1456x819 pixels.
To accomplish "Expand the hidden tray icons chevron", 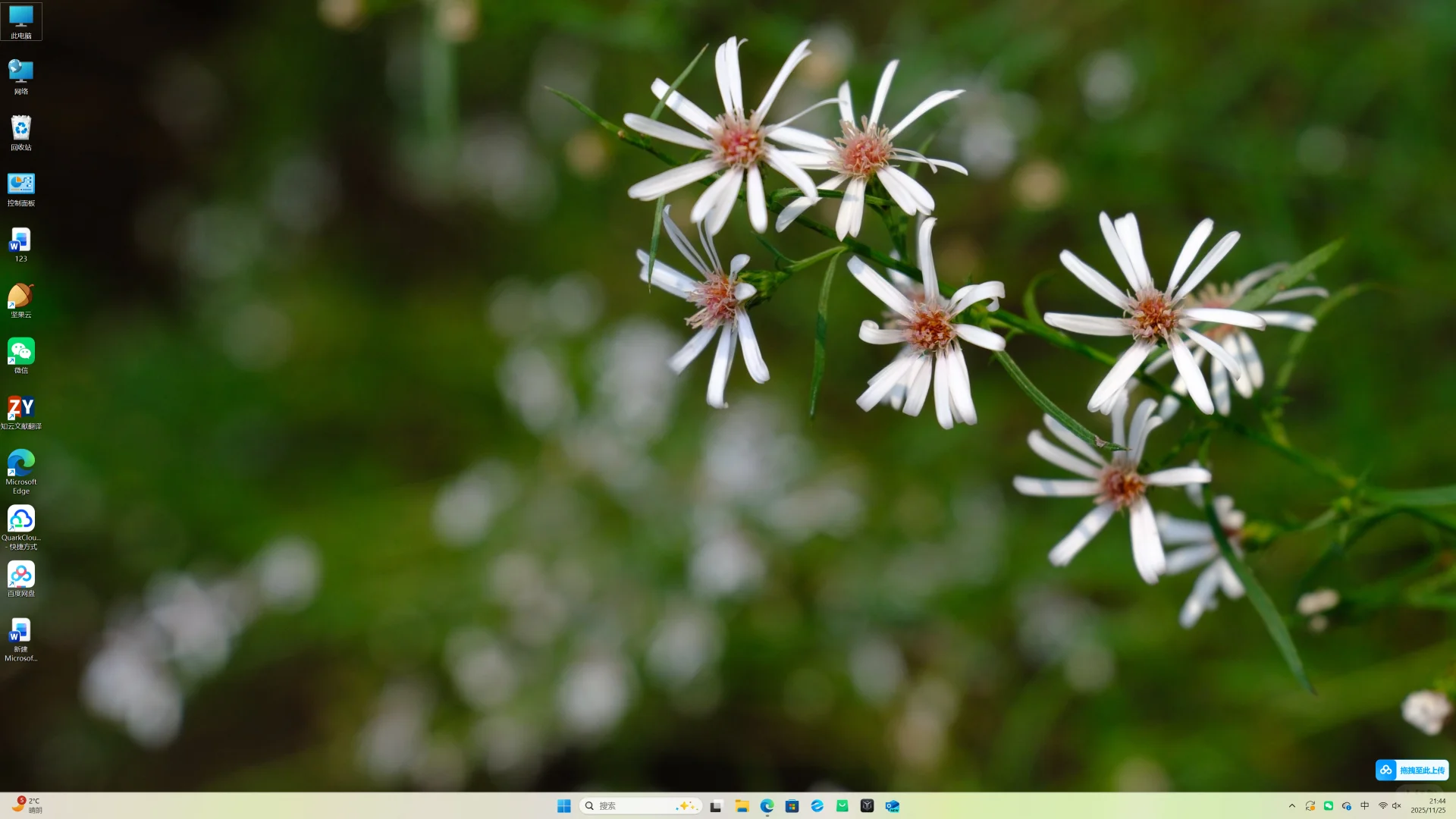I will point(1292,806).
